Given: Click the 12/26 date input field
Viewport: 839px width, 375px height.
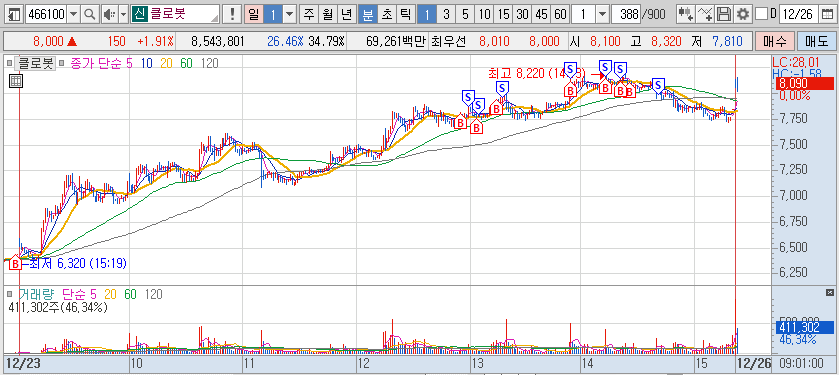Looking at the screenshot, I should point(800,14).
